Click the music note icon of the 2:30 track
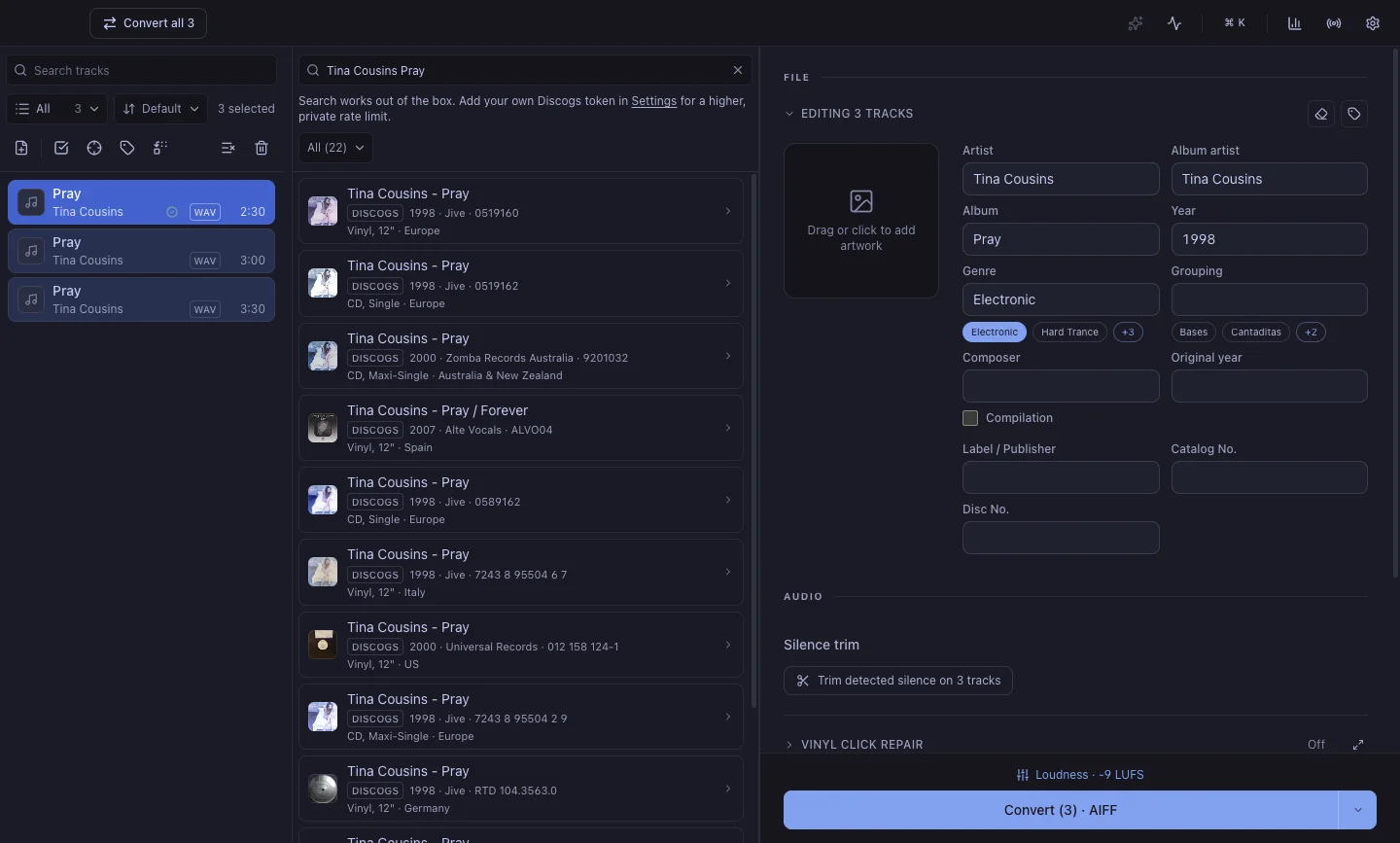Image resolution: width=1400 pixels, height=843 pixels. click(x=31, y=202)
